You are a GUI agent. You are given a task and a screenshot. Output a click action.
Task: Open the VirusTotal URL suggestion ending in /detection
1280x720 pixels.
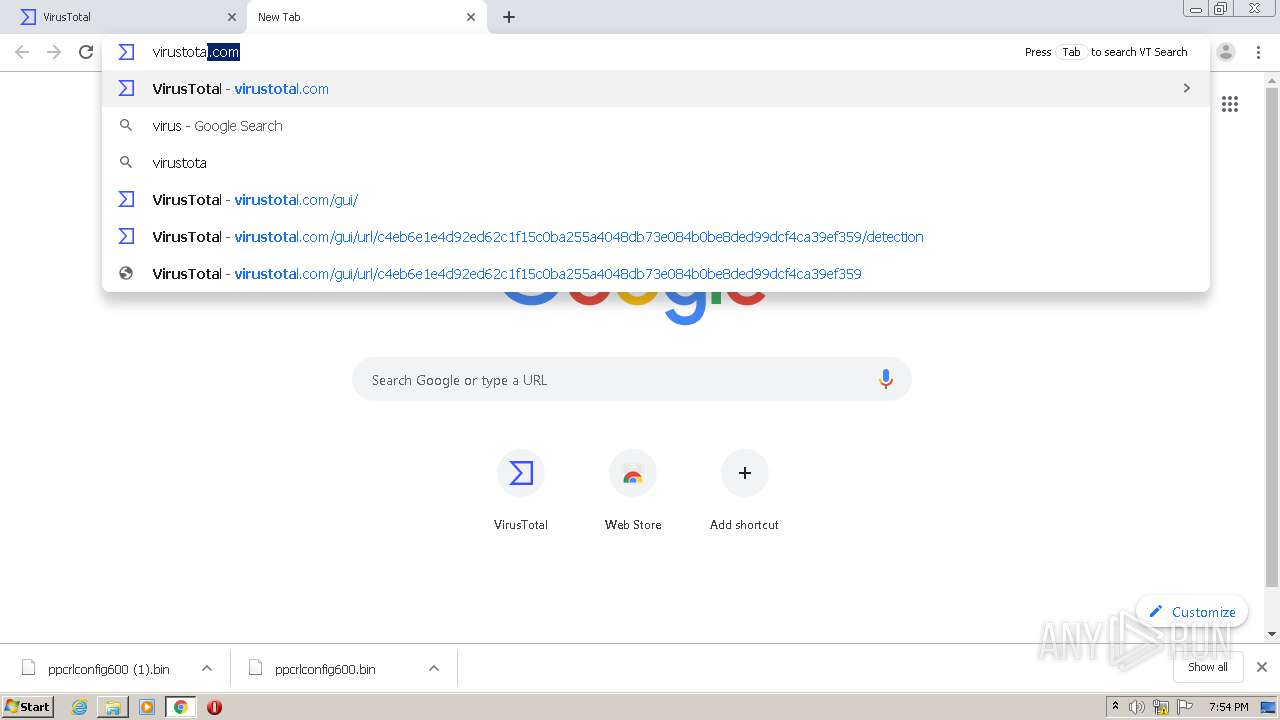tap(656, 237)
